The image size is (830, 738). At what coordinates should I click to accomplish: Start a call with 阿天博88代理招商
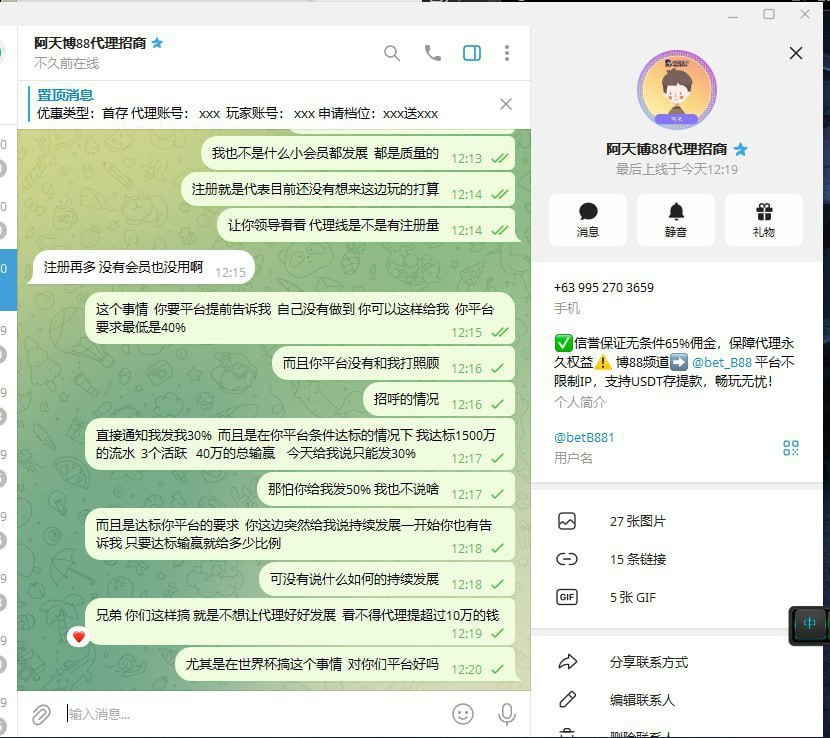pyautogui.click(x=432, y=53)
